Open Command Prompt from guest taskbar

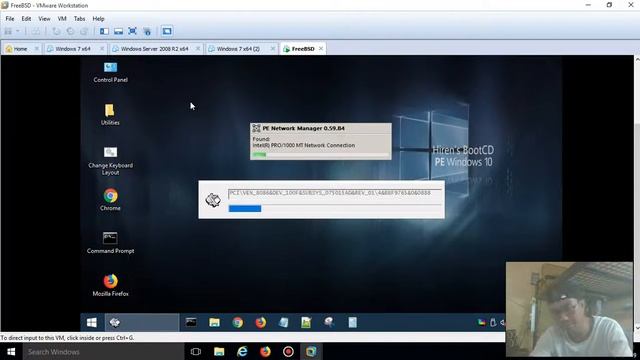coord(191,322)
